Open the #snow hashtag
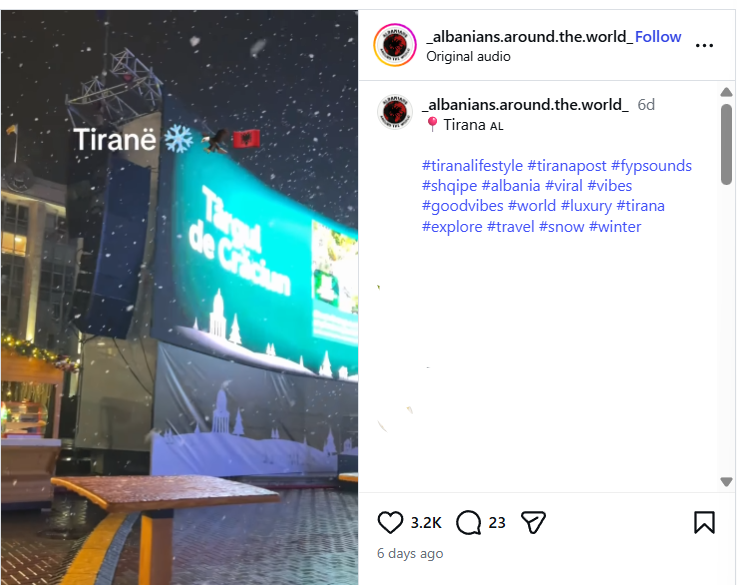The height and width of the screenshot is (585, 737). pyautogui.click(x=561, y=227)
